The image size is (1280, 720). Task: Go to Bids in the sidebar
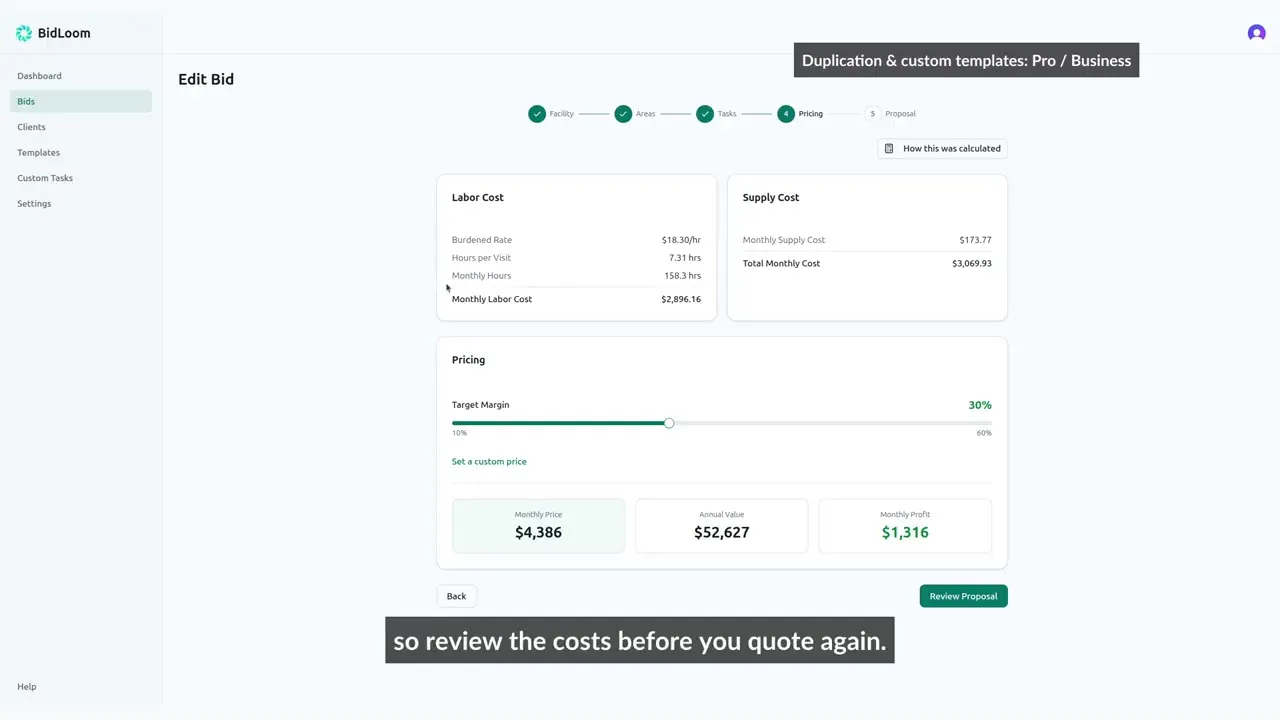81,101
